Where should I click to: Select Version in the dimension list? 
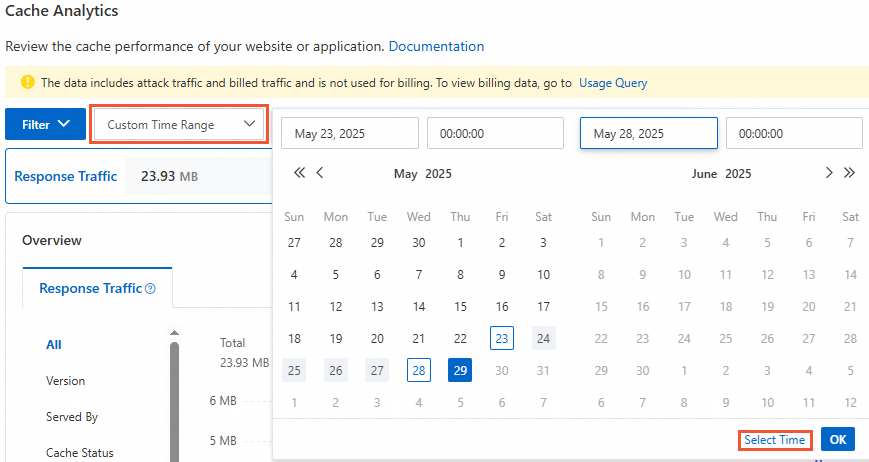[65, 381]
